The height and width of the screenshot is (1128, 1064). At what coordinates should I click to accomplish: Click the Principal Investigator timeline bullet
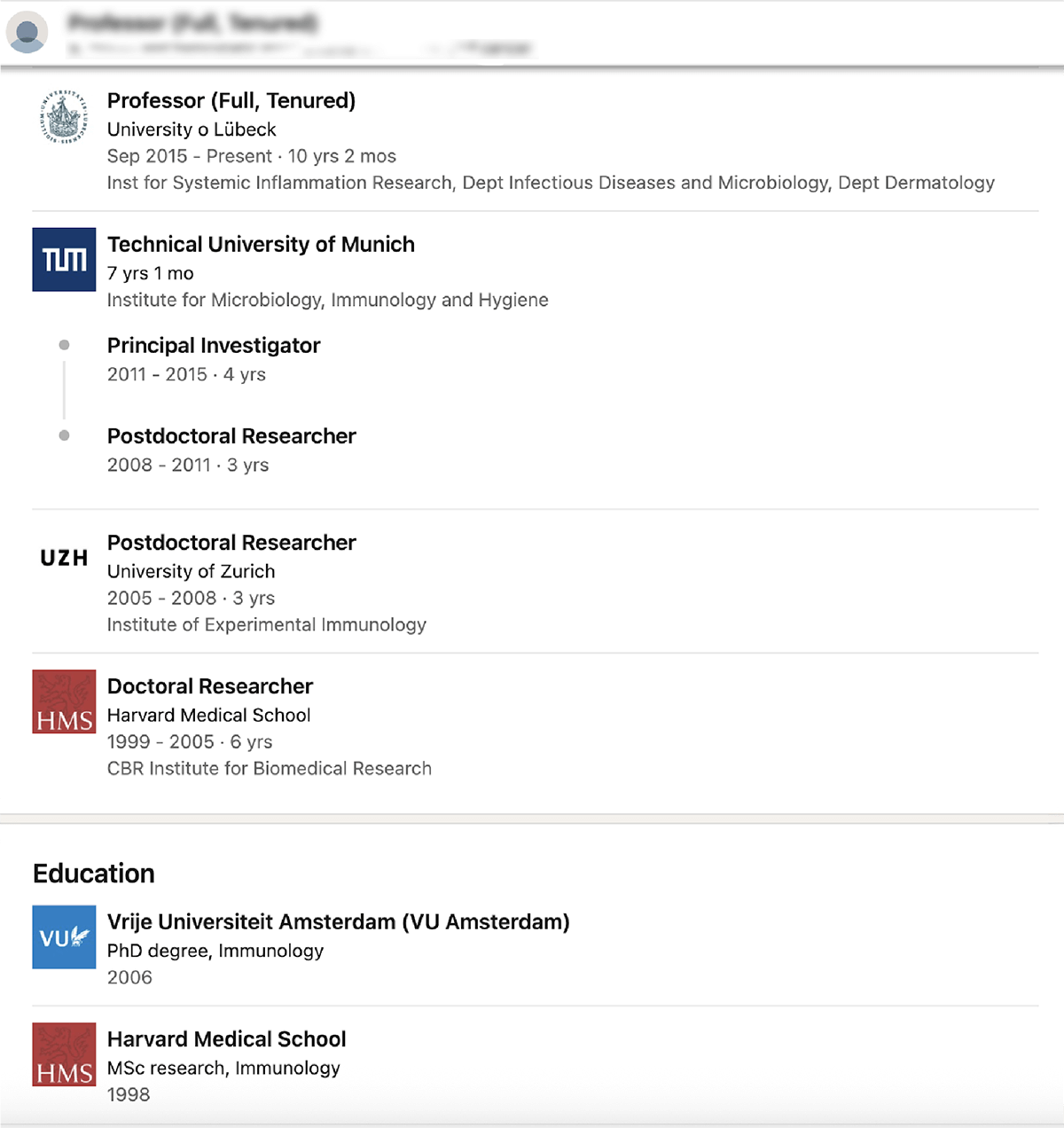click(64, 345)
